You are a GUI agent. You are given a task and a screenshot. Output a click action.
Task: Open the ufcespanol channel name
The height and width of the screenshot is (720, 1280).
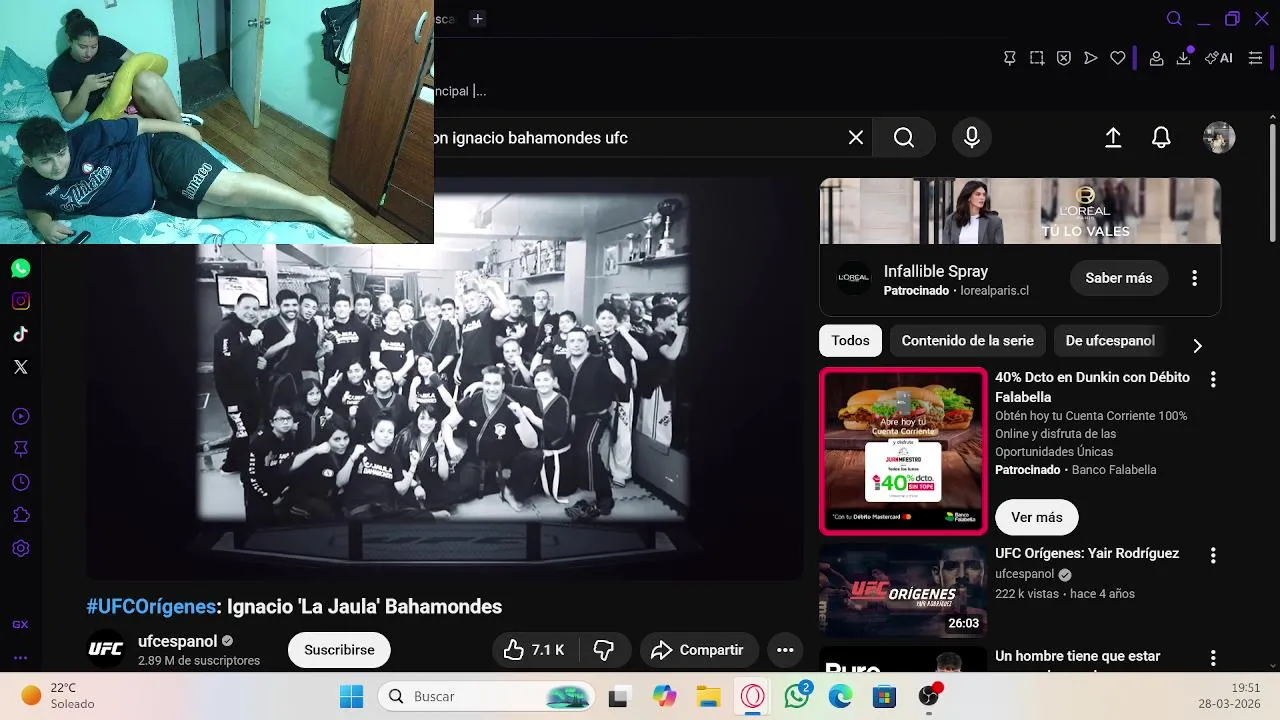tap(177, 641)
